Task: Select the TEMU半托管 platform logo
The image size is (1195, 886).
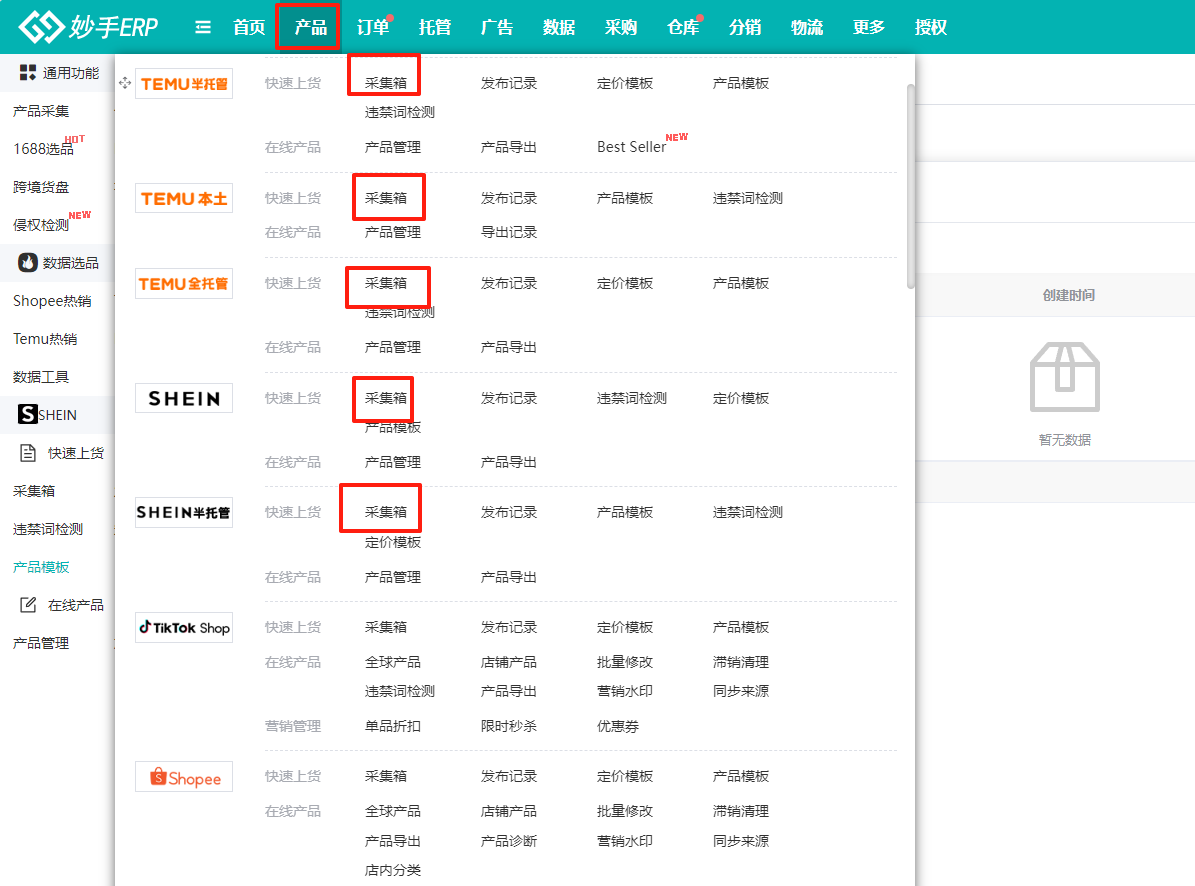Action: click(x=184, y=84)
